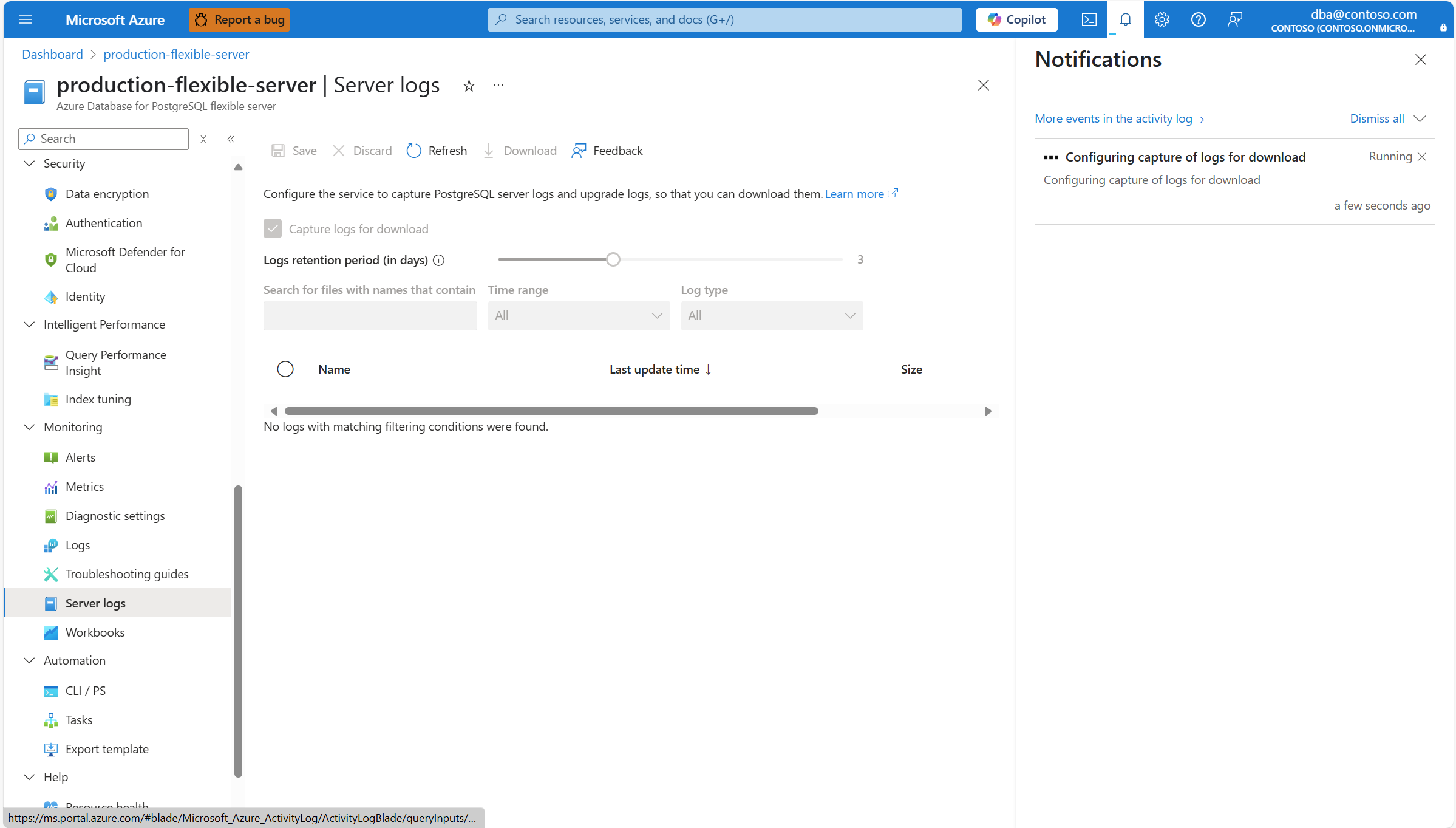Click the top bar Feedback person icon

pyautogui.click(x=1234, y=19)
